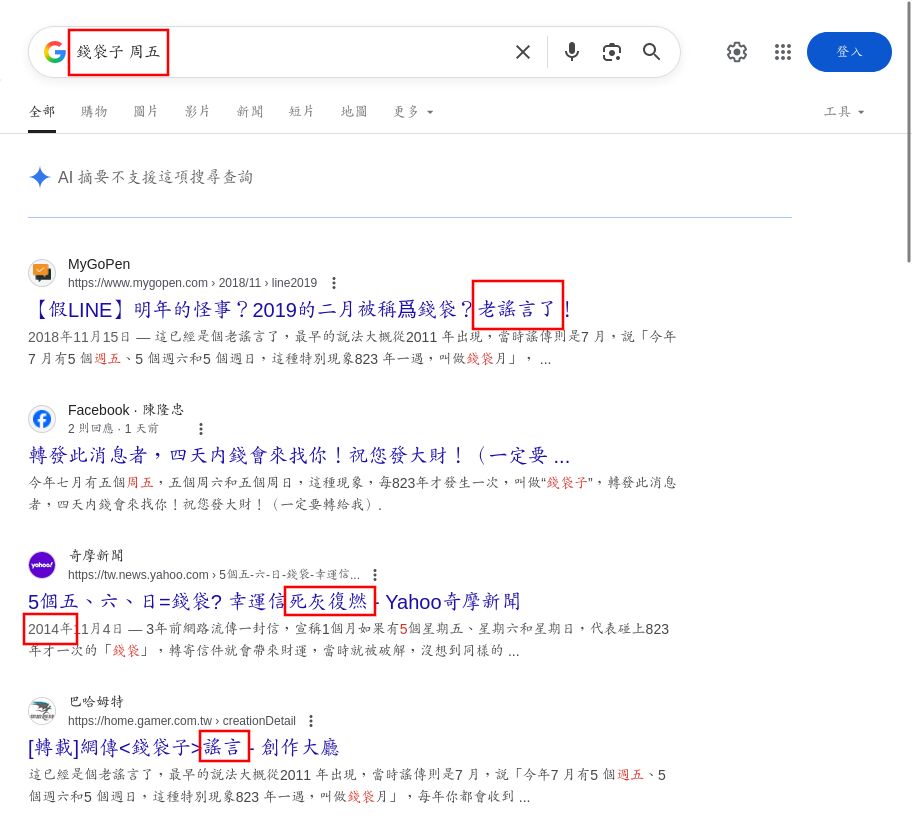
Task: Open the 轉發此消息者 Facebook result link
Action: pyautogui.click(x=298, y=456)
